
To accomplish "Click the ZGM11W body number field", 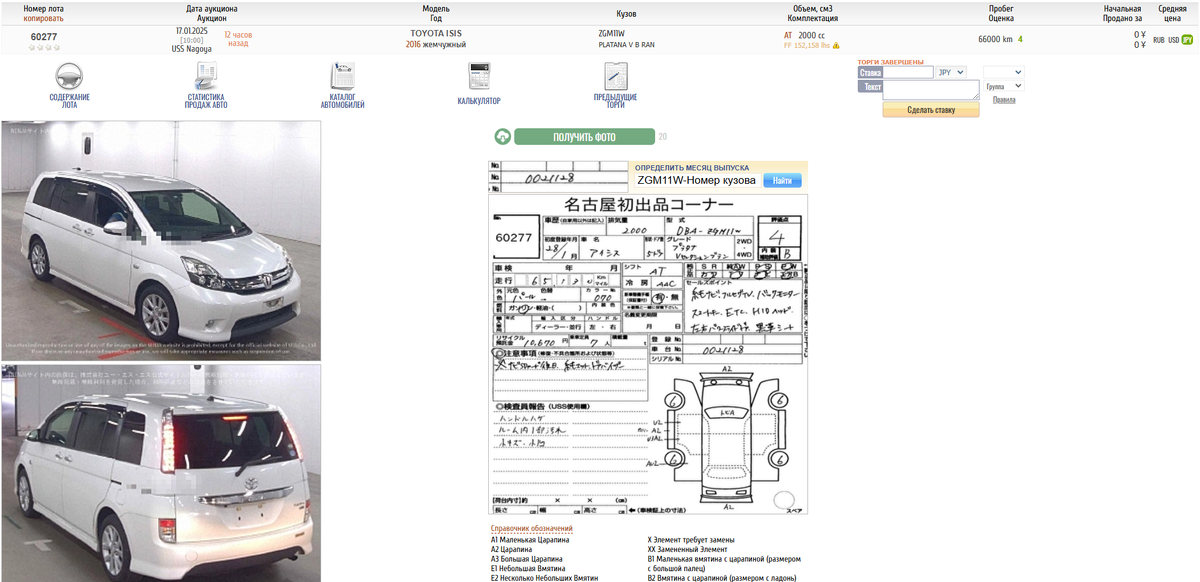I will [696, 180].
